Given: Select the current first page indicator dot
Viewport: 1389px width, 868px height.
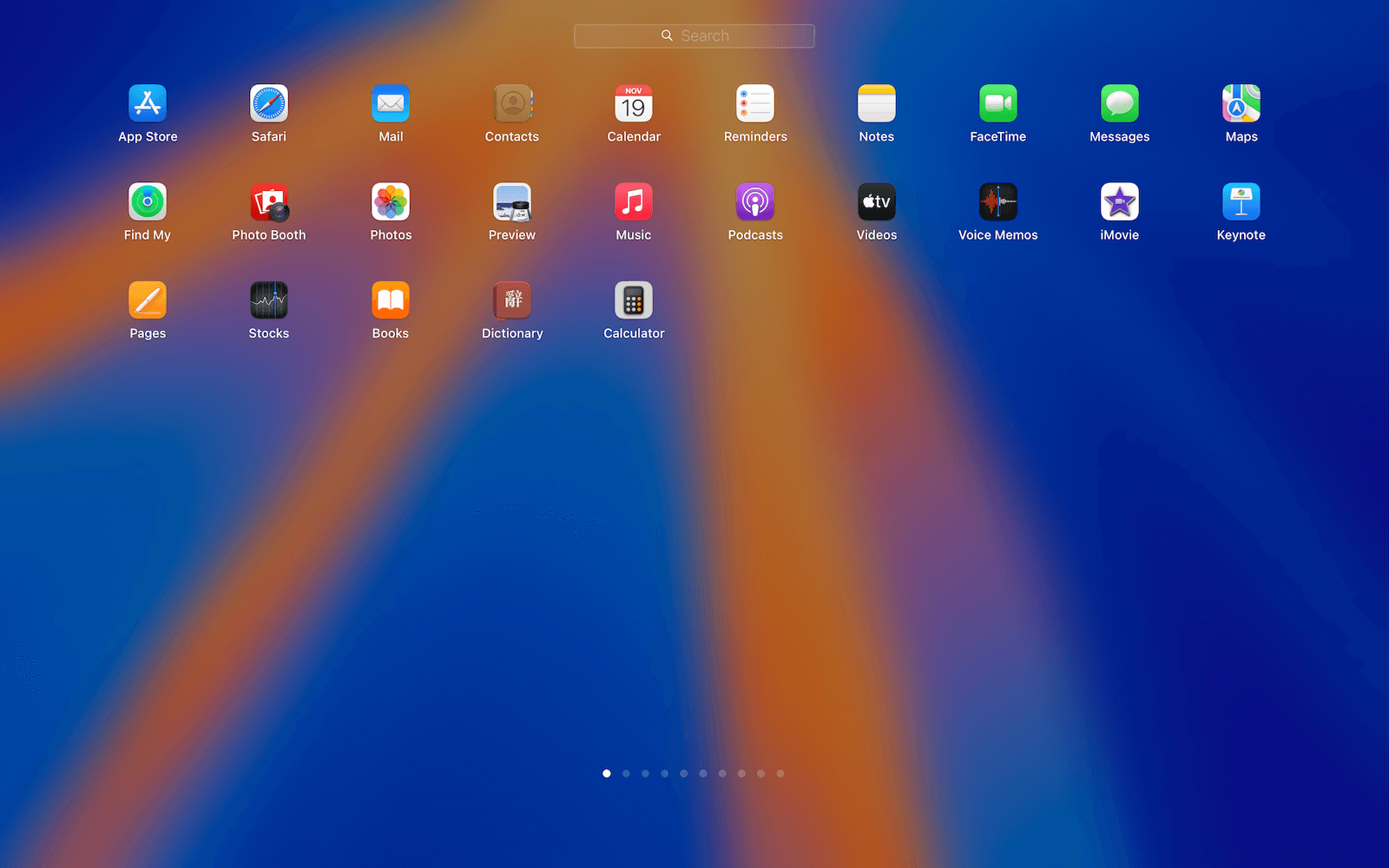Looking at the screenshot, I should (x=607, y=773).
